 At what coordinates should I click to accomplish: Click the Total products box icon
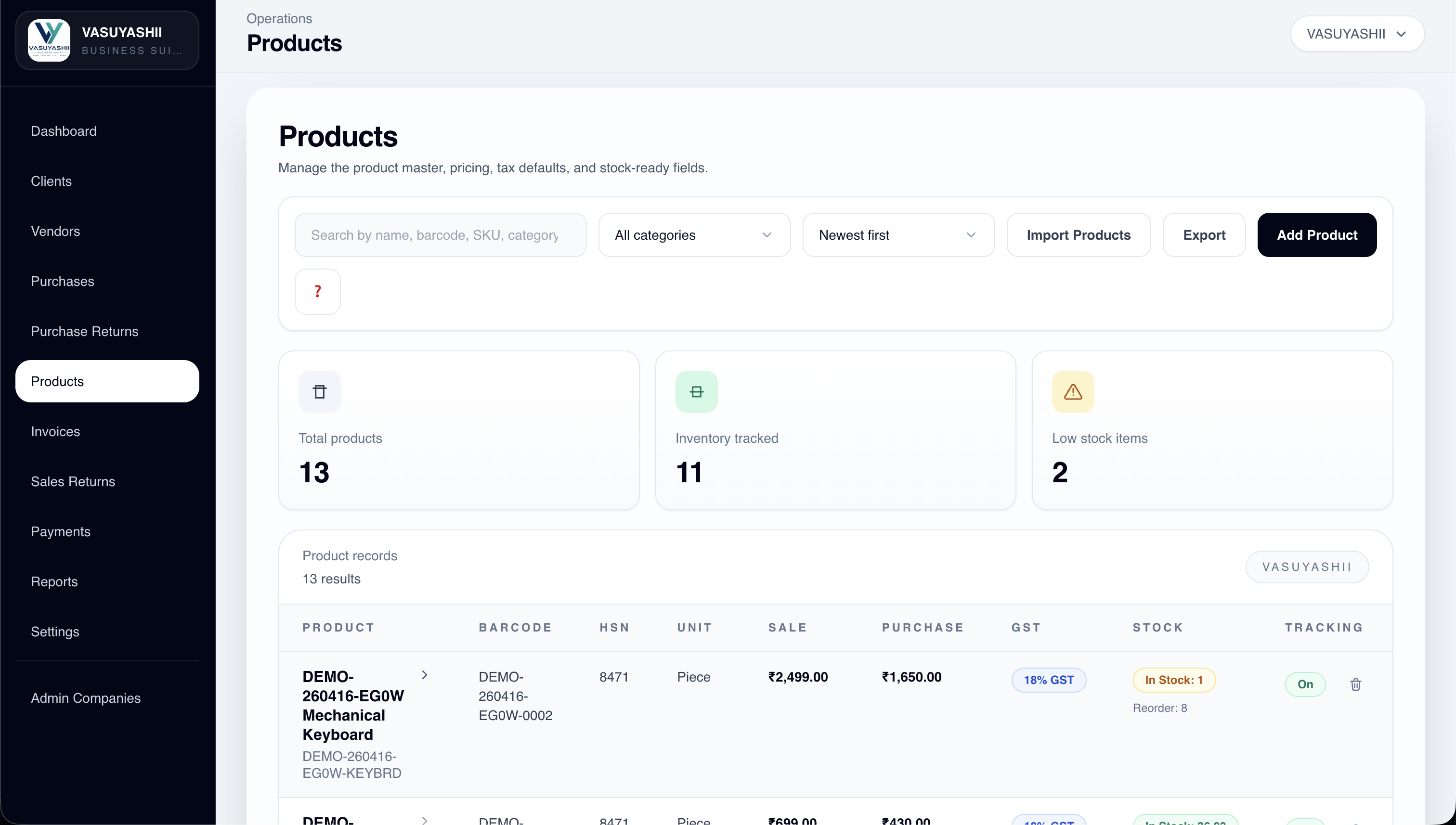pyautogui.click(x=320, y=391)
